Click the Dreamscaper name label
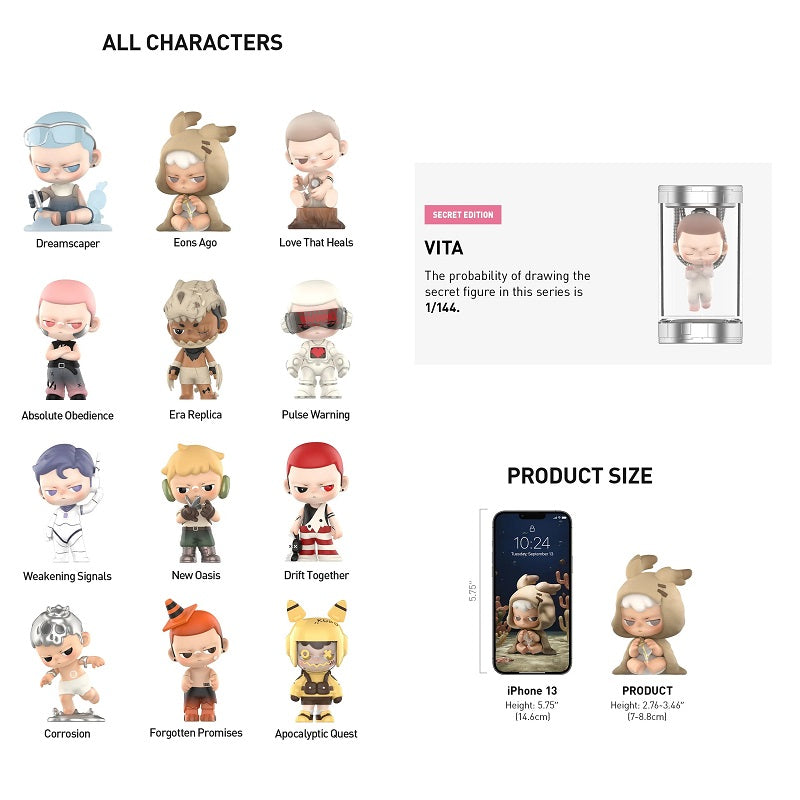This screenshot has width=800, height=800. [x=67, y=243]
